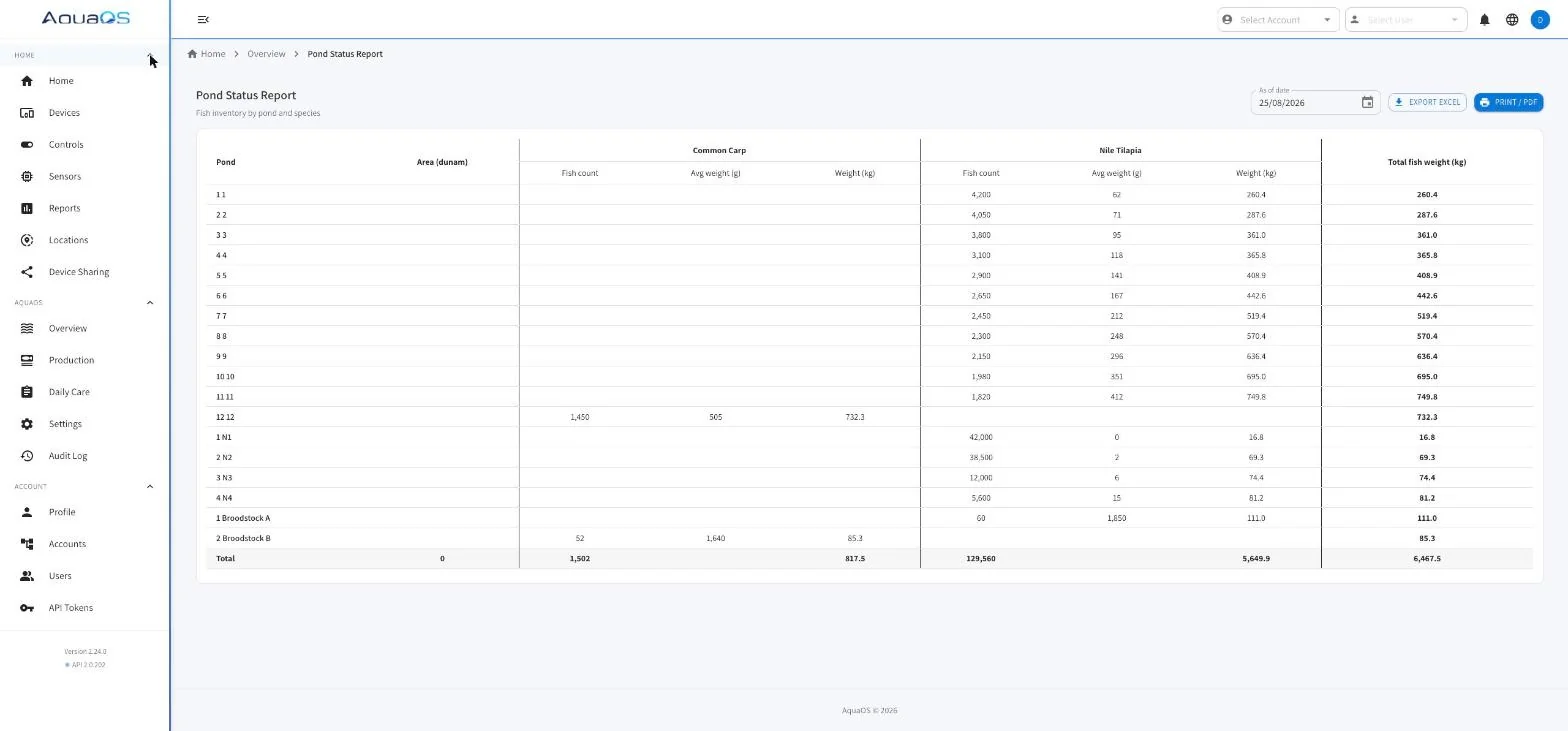Click the language globe icon

(x=1512, y=20)
